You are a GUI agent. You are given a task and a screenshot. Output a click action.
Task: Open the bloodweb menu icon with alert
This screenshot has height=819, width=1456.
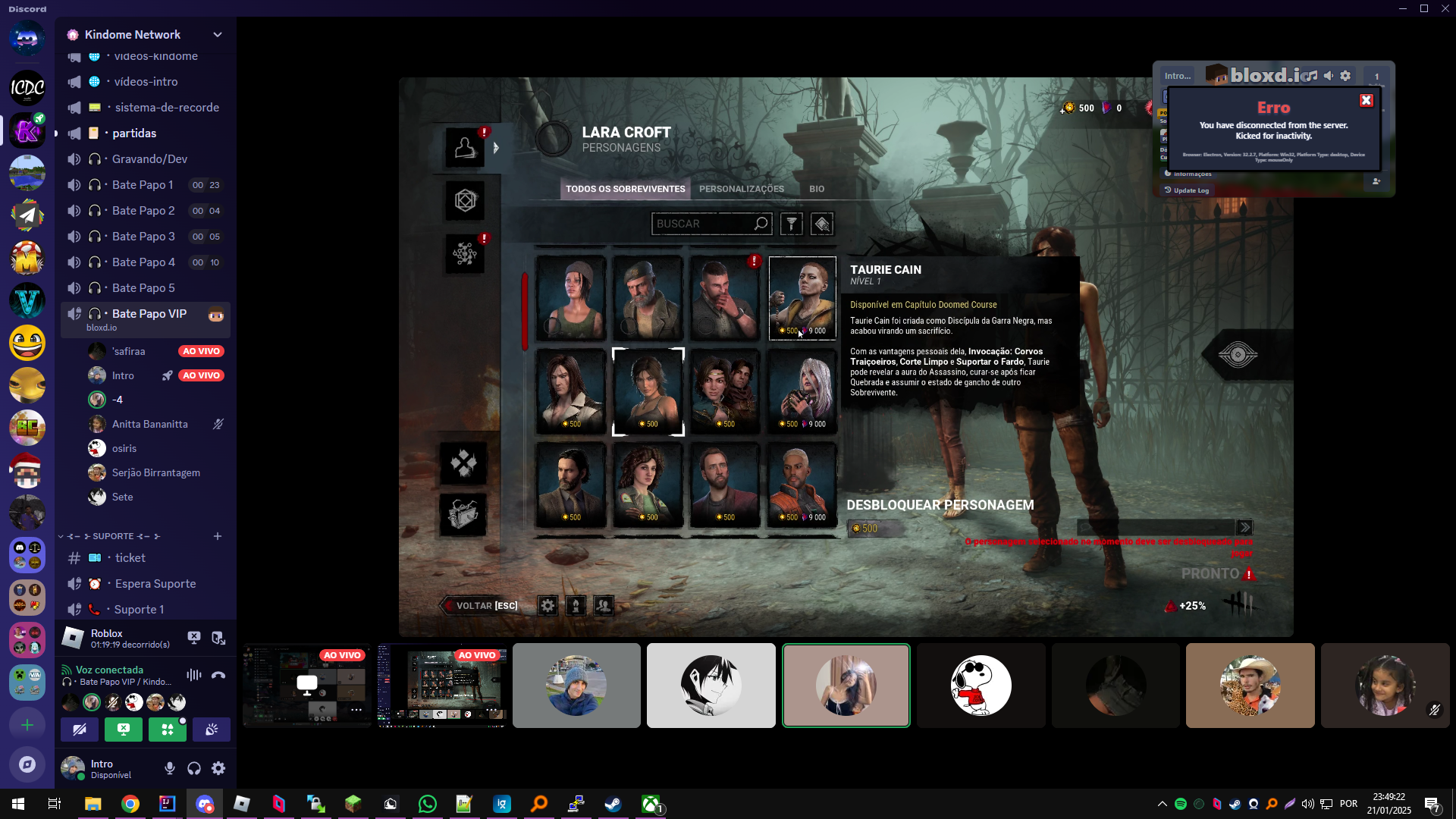pyautogui.click(x=465, y=254)
